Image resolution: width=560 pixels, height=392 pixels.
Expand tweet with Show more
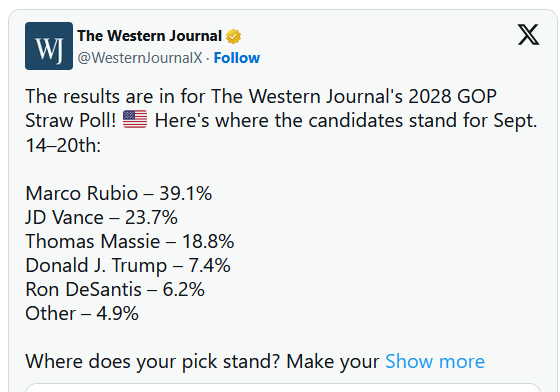[x=435, y=361]
